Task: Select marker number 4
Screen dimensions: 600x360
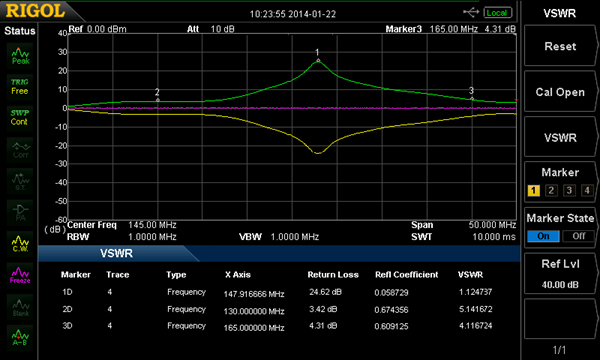Action: click(x=587, y=190)
